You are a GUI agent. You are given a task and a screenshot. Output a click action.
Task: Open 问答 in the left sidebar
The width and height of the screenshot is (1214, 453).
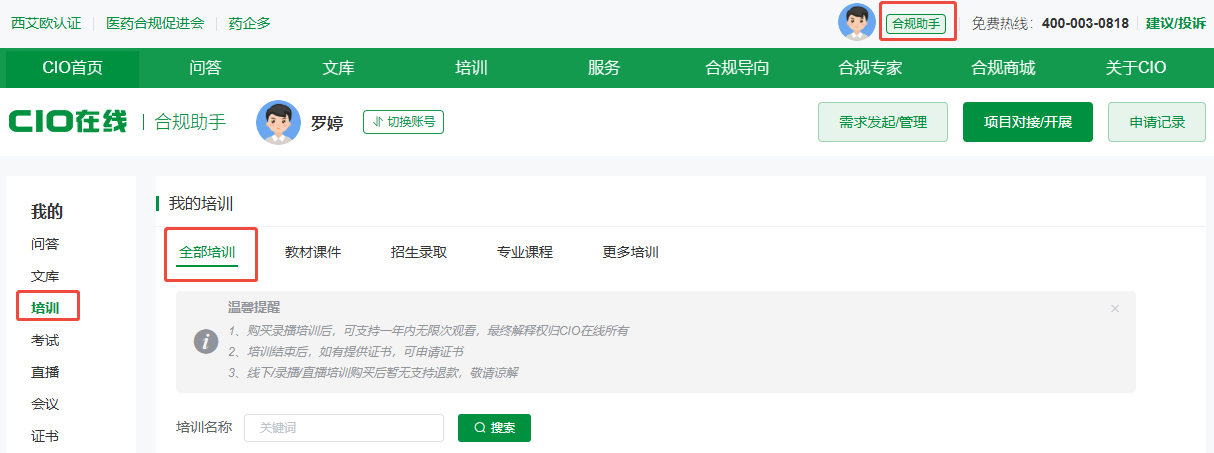click(x=45, y=244)
